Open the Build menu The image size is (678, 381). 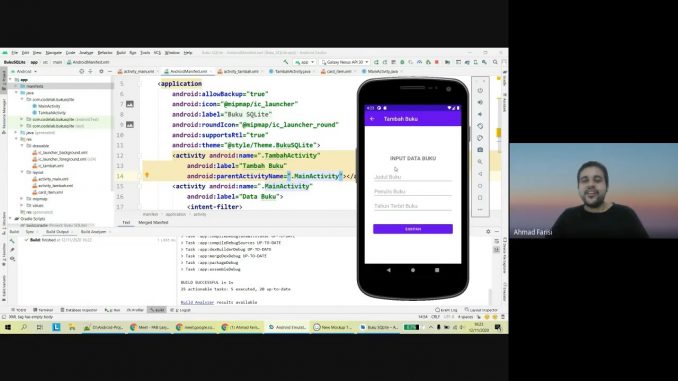pos(121,53)
